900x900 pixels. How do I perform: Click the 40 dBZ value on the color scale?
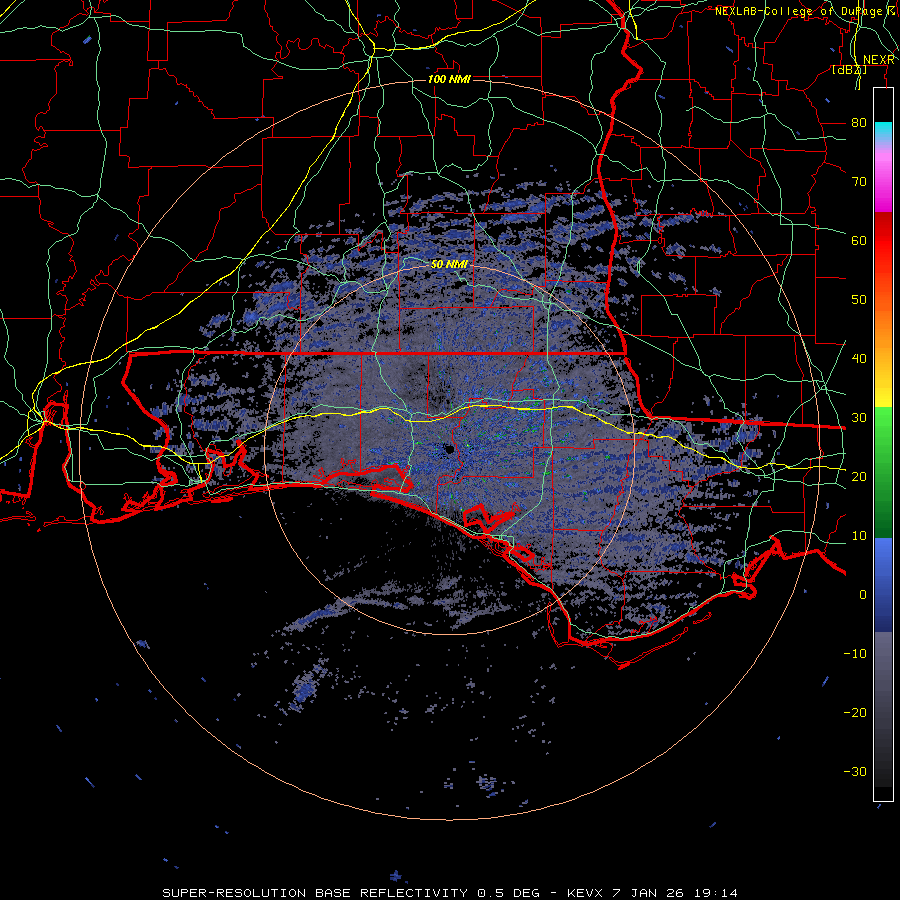(x=859, y=359)
